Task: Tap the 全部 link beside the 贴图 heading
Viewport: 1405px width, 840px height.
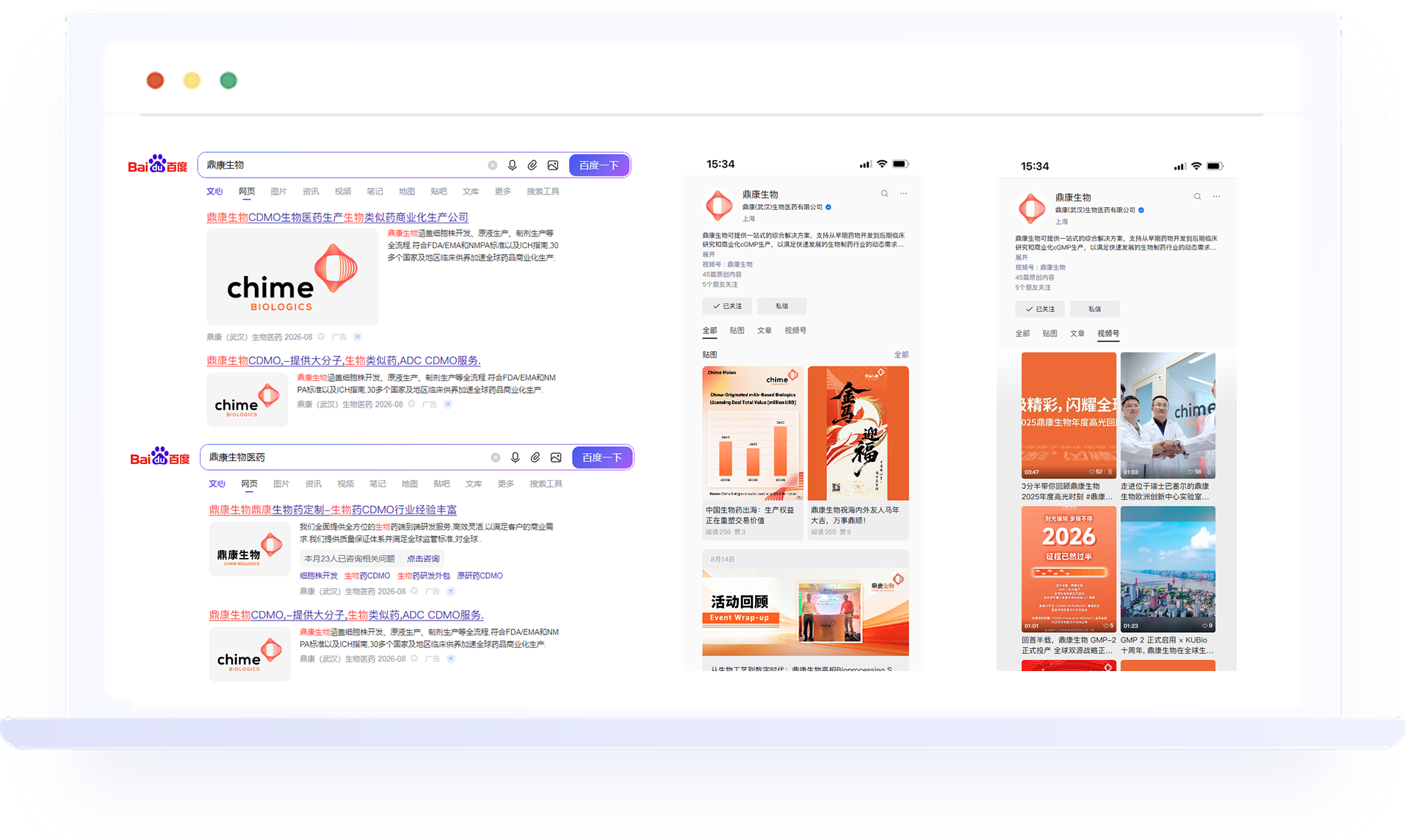Action: (x=901, y=355)
